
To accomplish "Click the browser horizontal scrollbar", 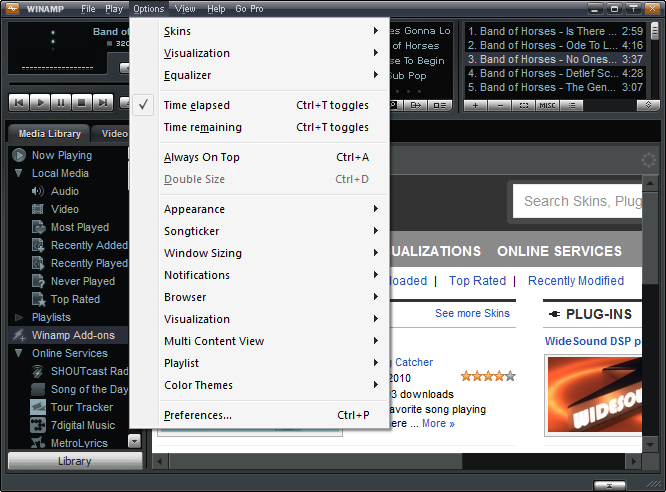I will point(316,461).
